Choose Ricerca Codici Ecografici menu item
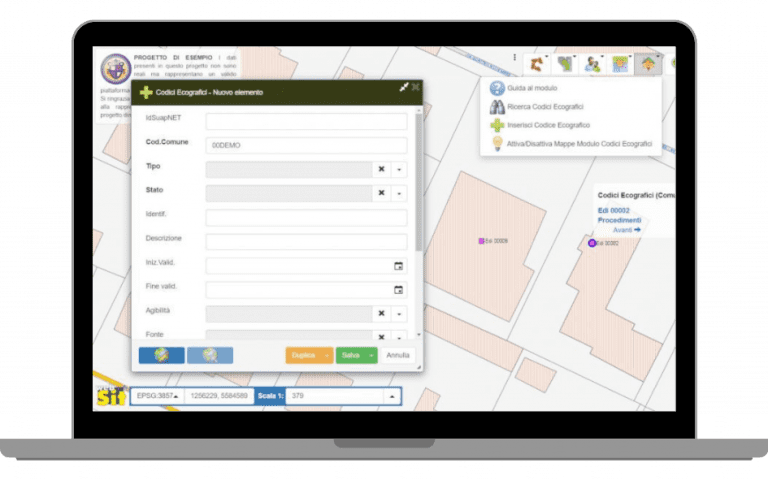The height and width of the screenshot is (480, 768). point(545,106)
